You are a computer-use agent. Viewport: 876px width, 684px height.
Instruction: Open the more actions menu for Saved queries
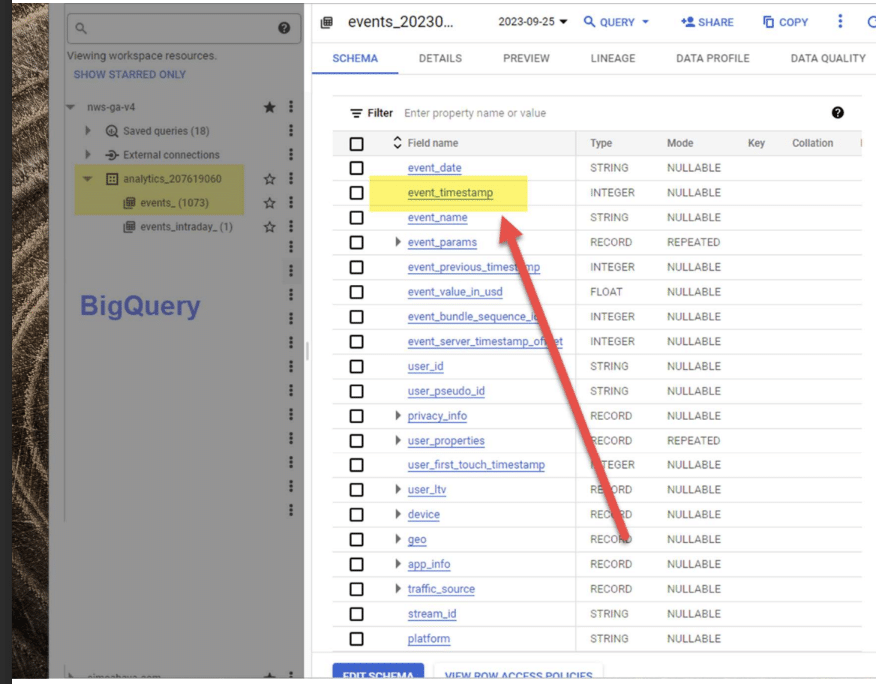[x=291, y=131]
